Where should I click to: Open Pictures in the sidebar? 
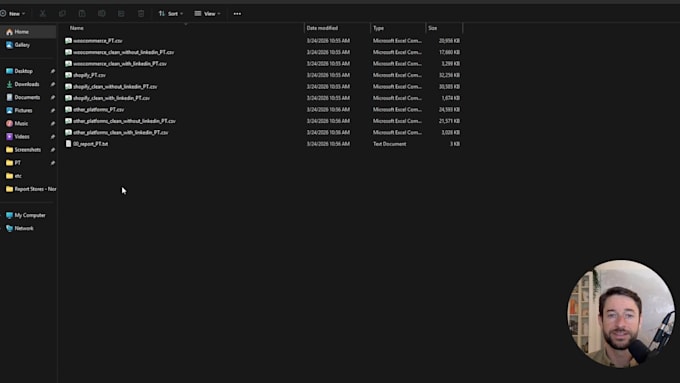tap(24, 110)
